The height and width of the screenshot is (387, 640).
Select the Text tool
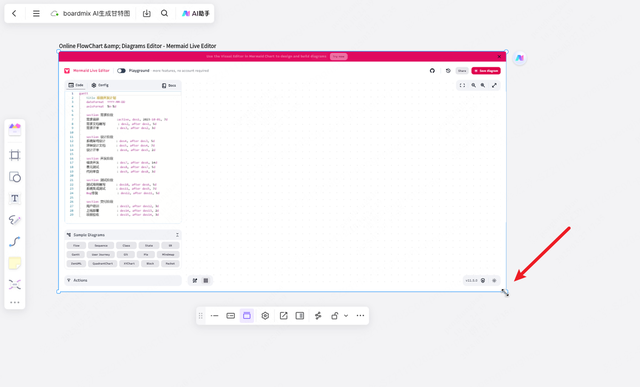coord(15,198)
